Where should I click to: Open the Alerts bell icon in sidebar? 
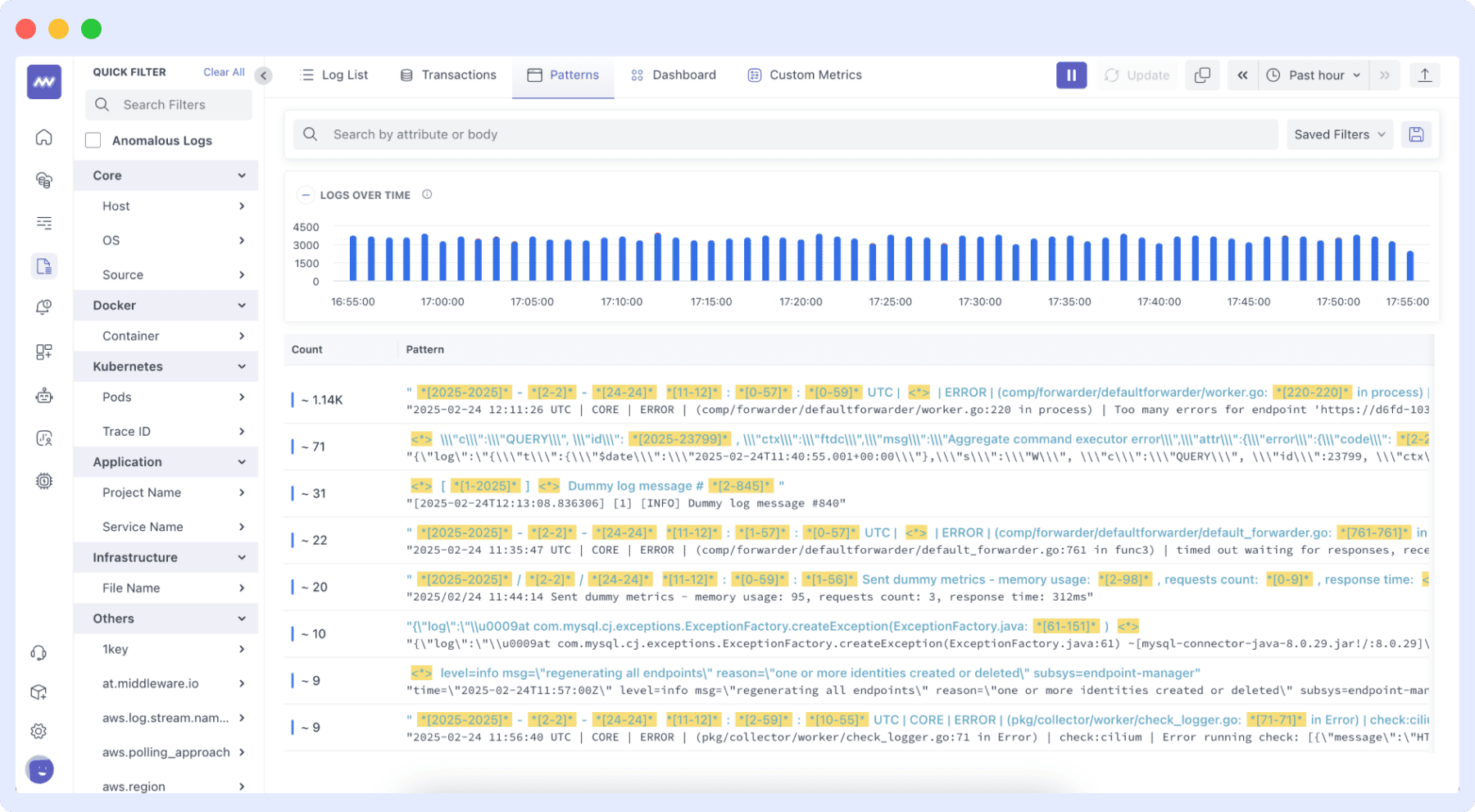point(43,306)
